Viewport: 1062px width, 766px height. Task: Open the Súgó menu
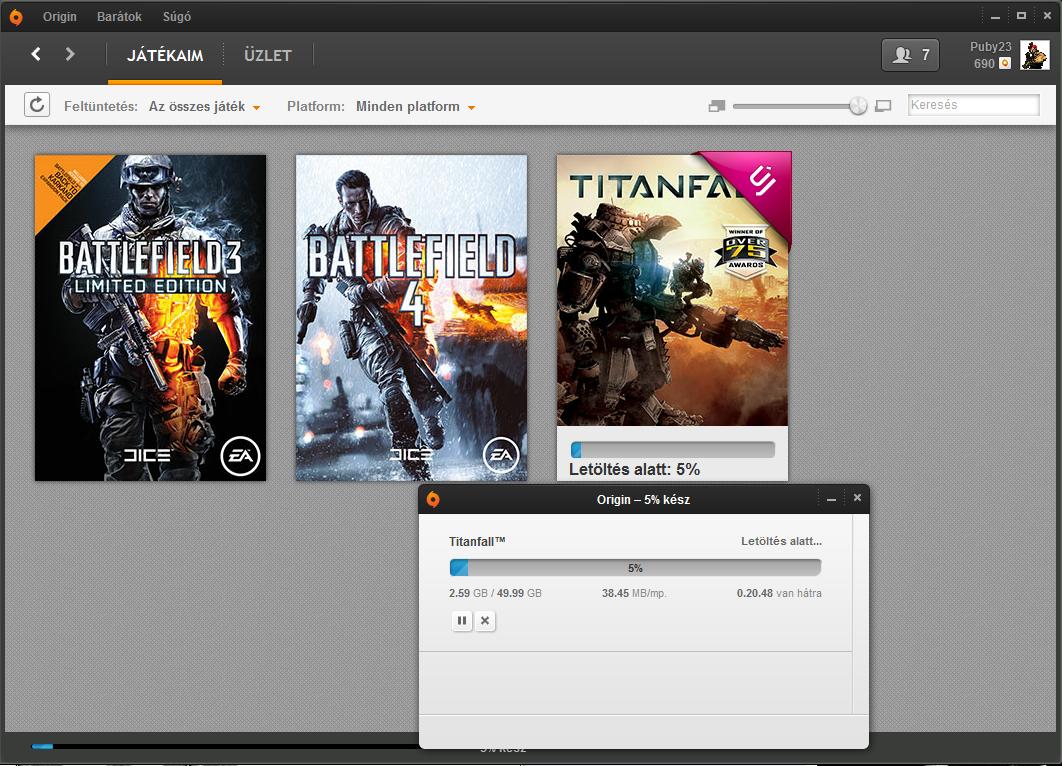coord(177,16)
